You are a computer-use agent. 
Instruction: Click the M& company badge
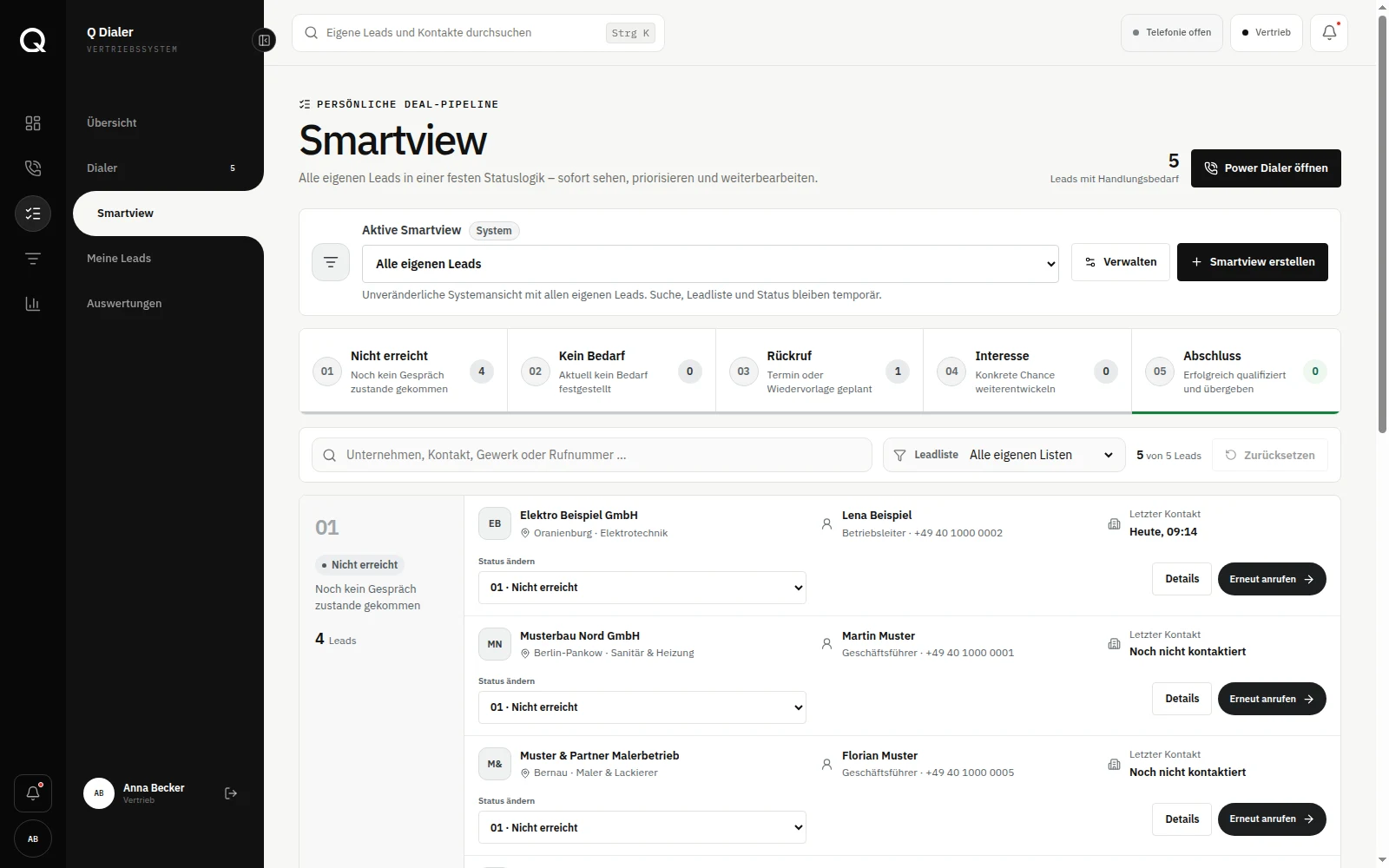tap(495, 765)
